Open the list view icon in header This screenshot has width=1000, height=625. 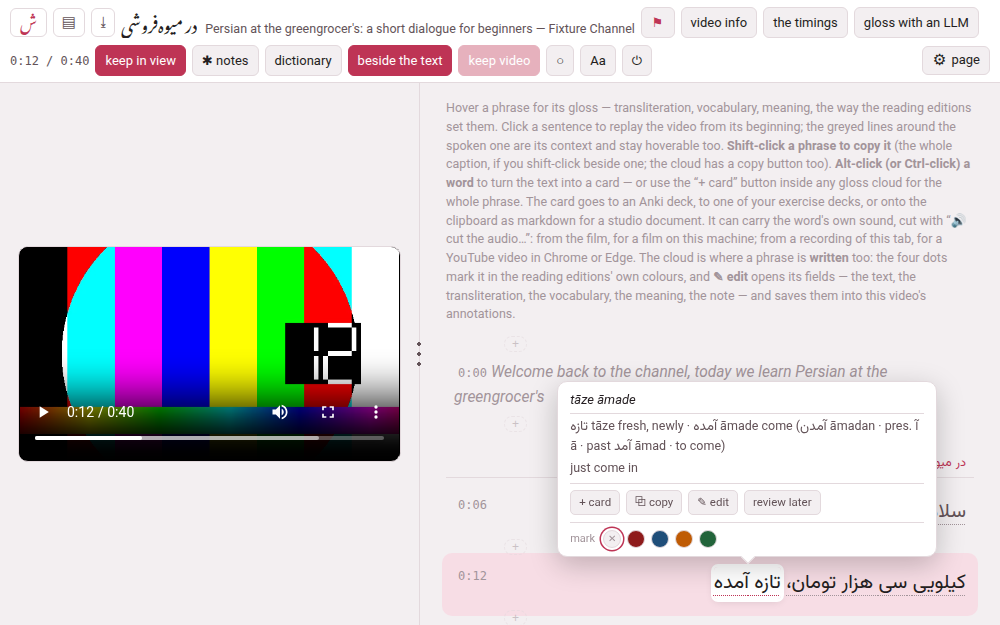(69, 23)
